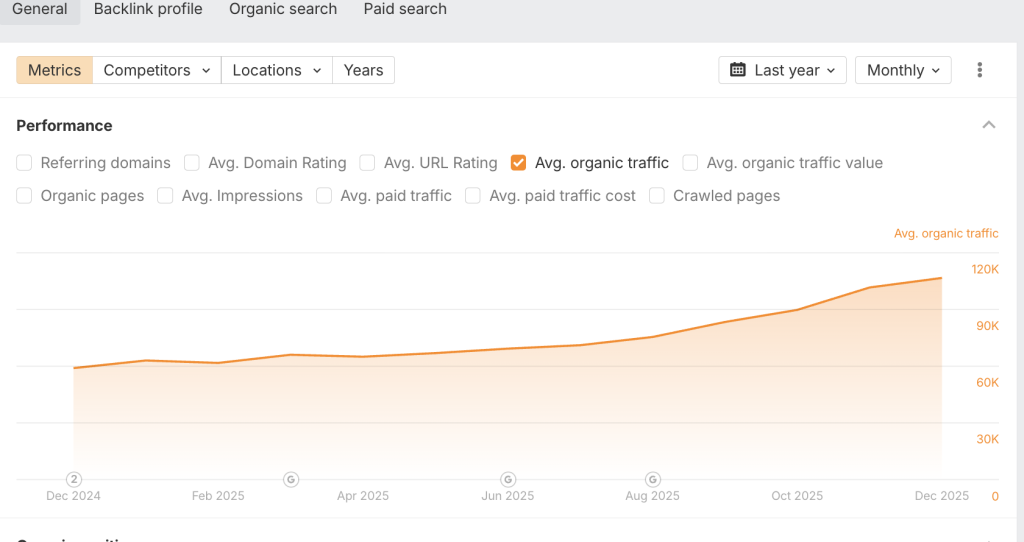1024x542 pixels.
Task: Open the Competitors dropdown
Action: tap(157, 70)
